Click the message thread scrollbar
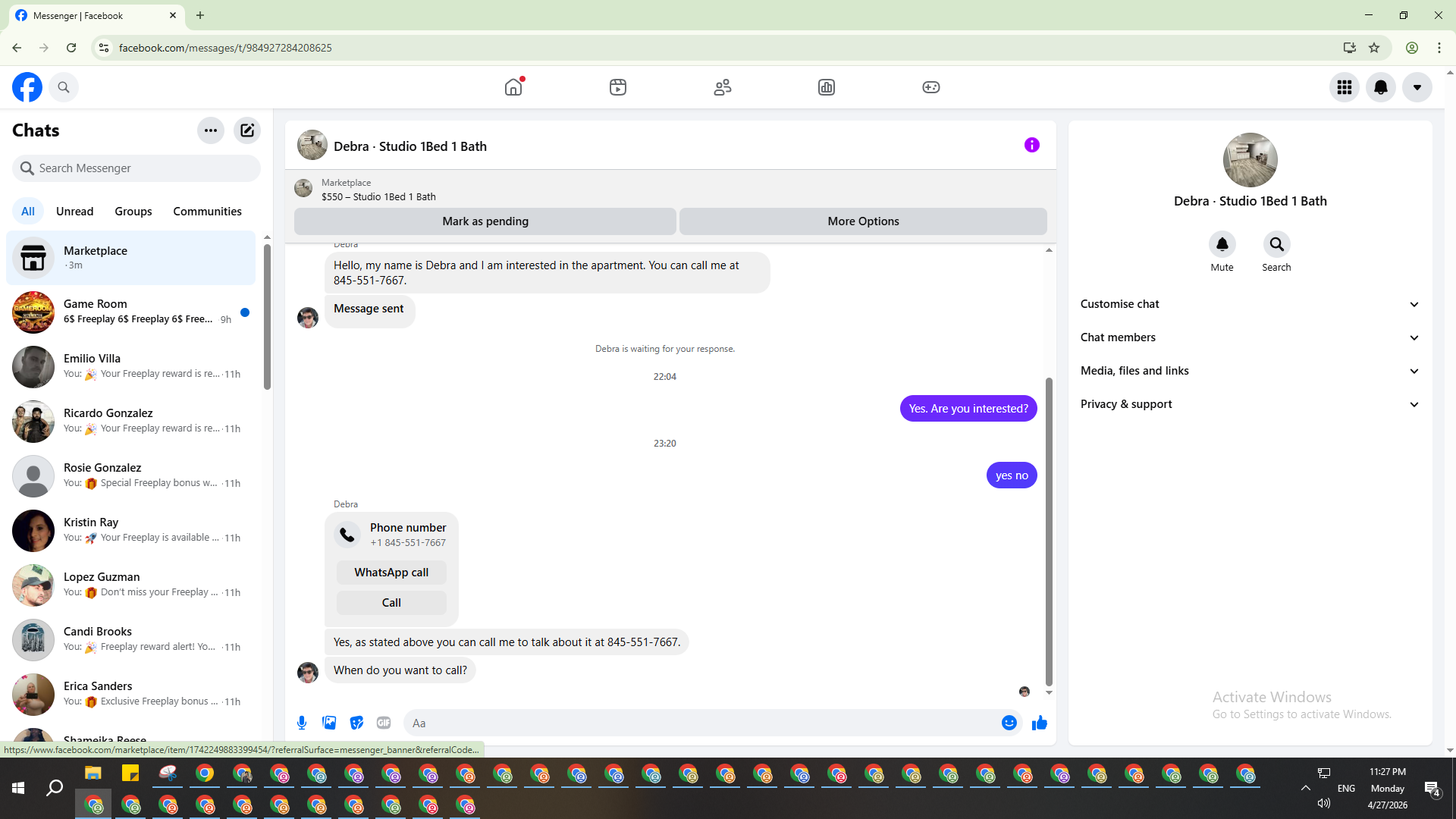This screenshot has height=819, width=1456. (x=1050, y=531)
